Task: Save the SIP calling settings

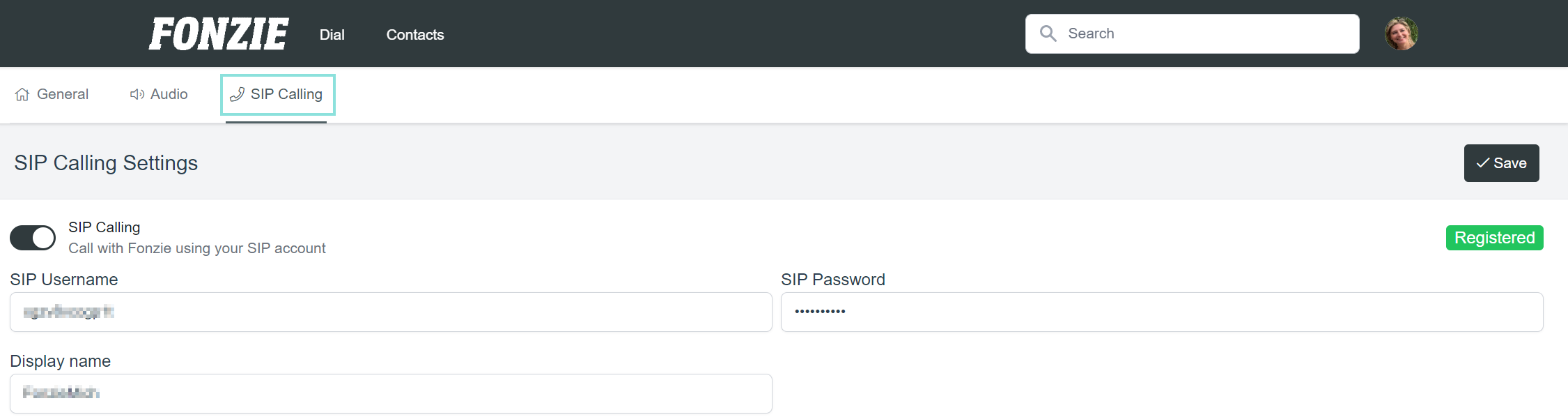Action: coord(1501,163)
